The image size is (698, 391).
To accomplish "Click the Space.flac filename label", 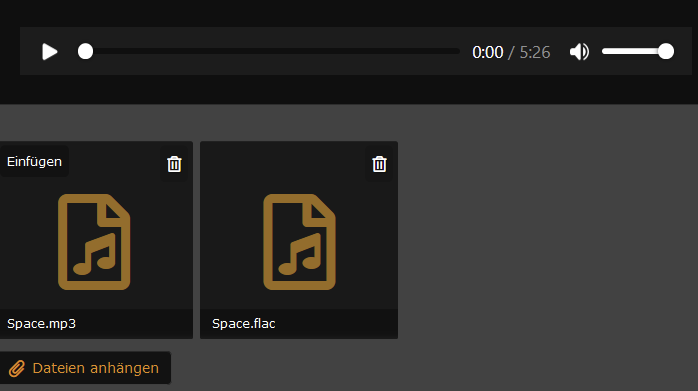I will pyautogui.click(x=243, y=323).
